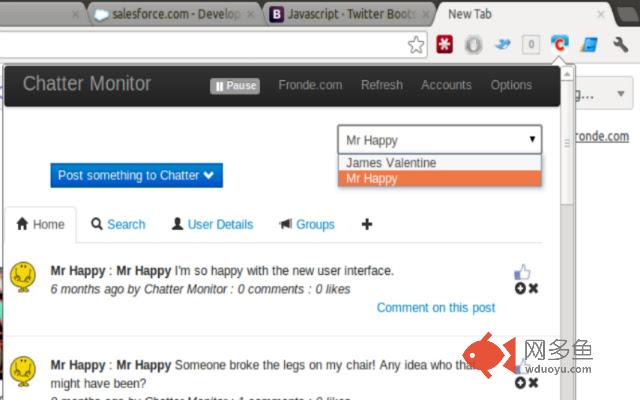Viewport: 640px width, 400px height.
Task: Click '6 months ago by Chatter Monitor' text
Action: click(139, 289)
